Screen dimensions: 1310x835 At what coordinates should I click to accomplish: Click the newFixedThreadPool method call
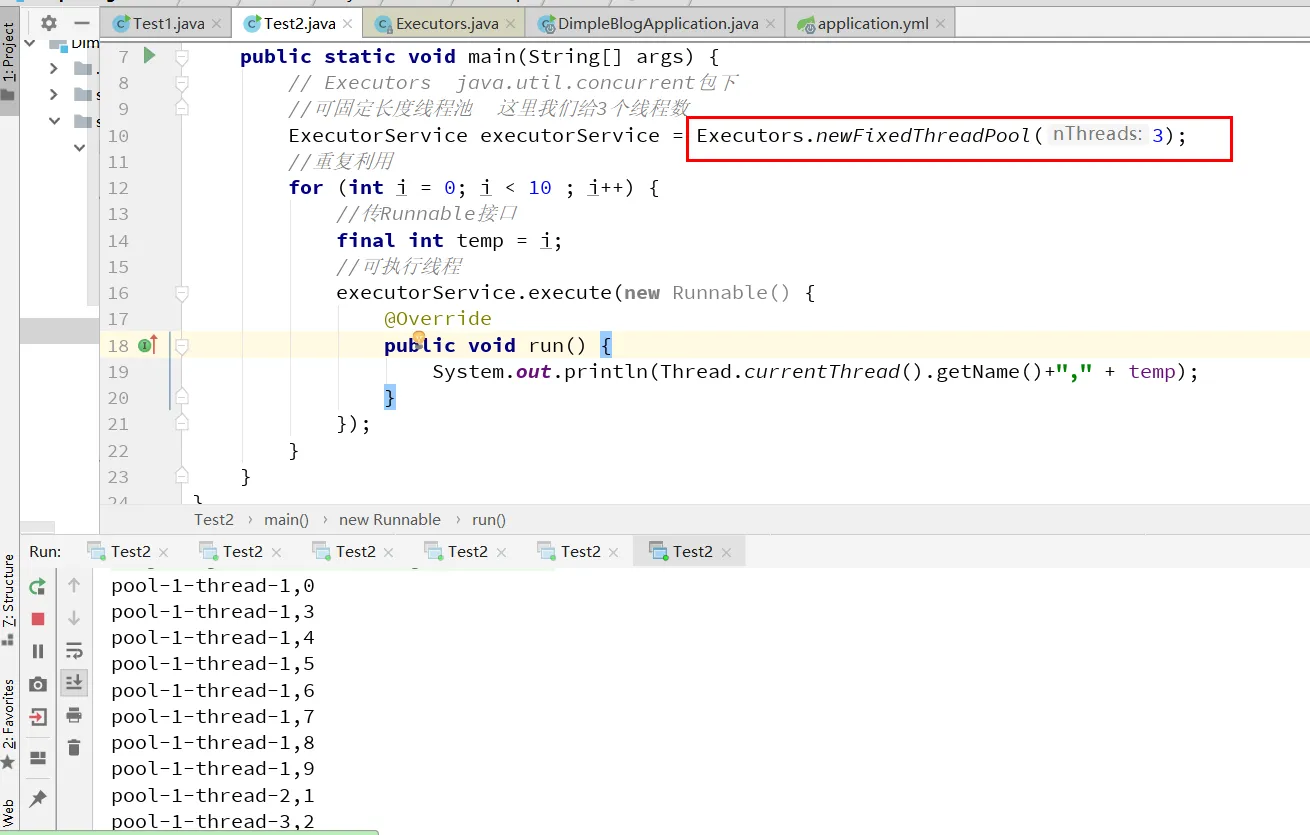click(x=923, y=135)
